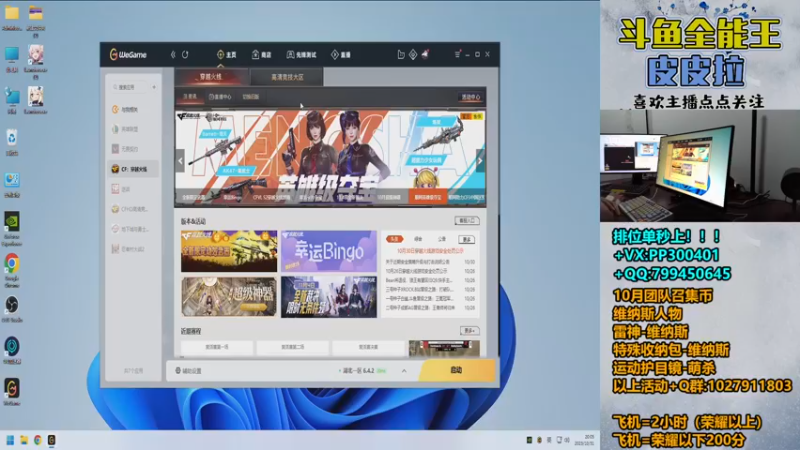Show previous banner with left arrow
800x450 pixels.
(181, 161)
